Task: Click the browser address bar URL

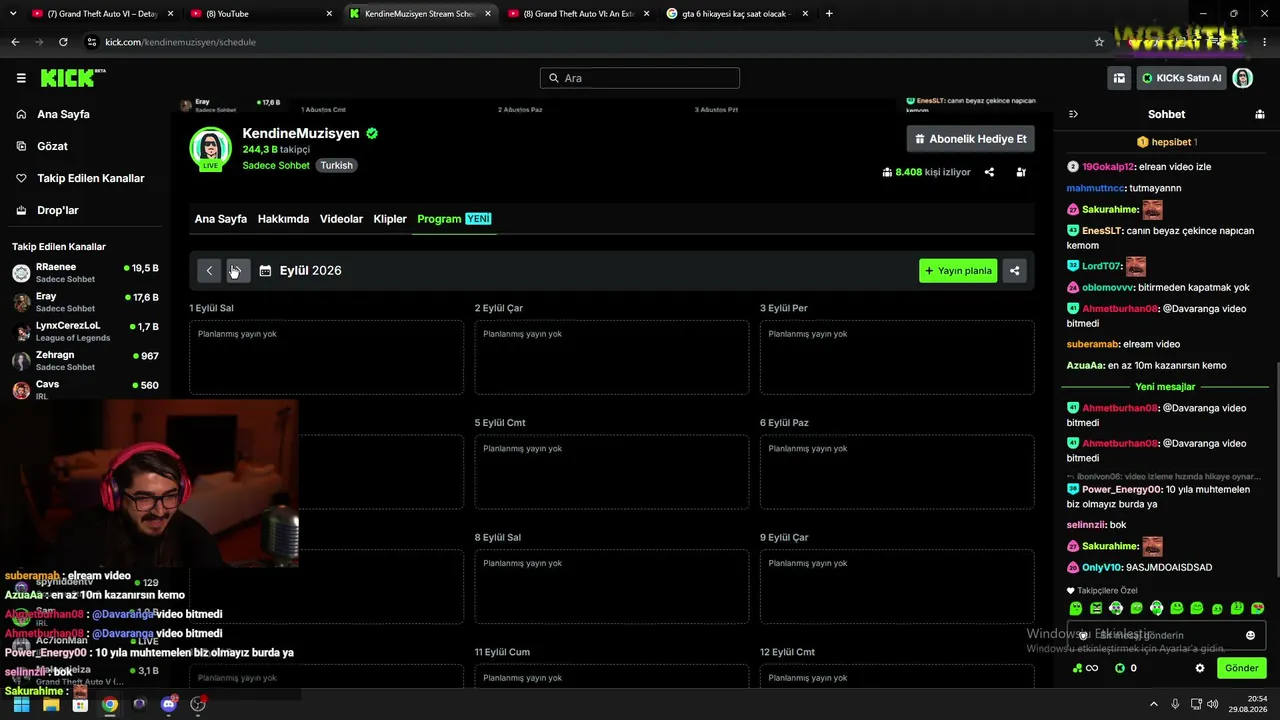Action: pos(180,42)
